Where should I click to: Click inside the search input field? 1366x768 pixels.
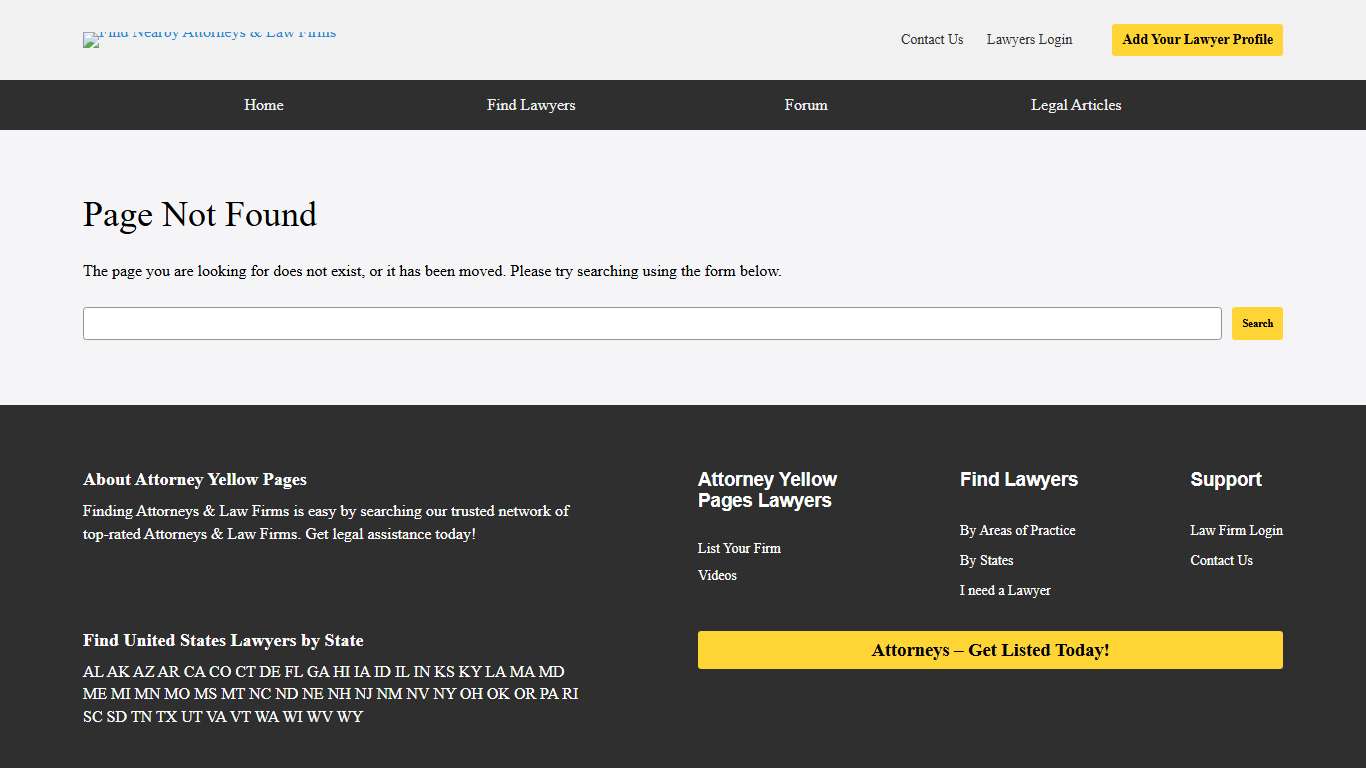coord(650,323)
